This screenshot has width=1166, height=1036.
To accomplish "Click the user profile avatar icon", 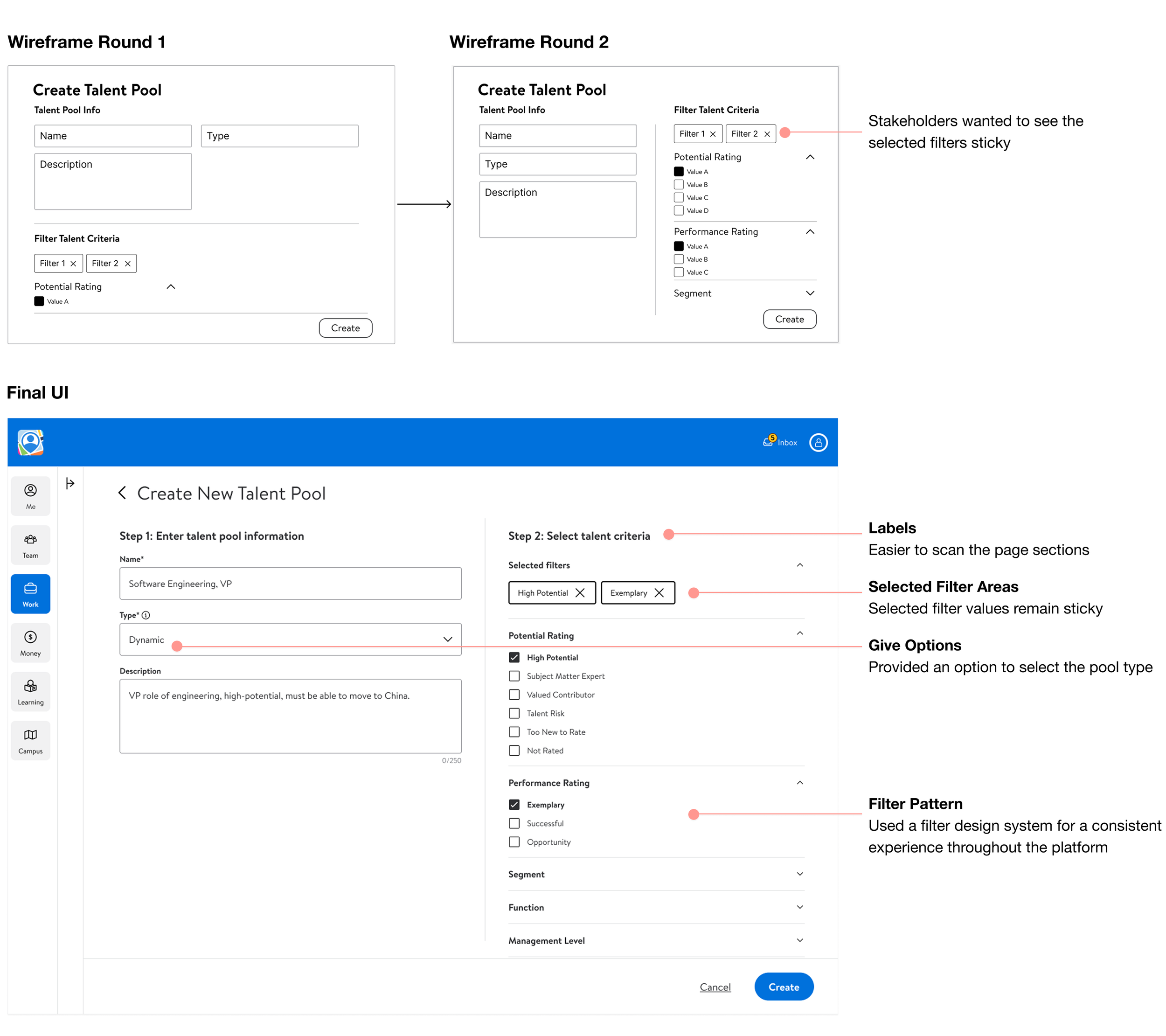I will 818,443.
